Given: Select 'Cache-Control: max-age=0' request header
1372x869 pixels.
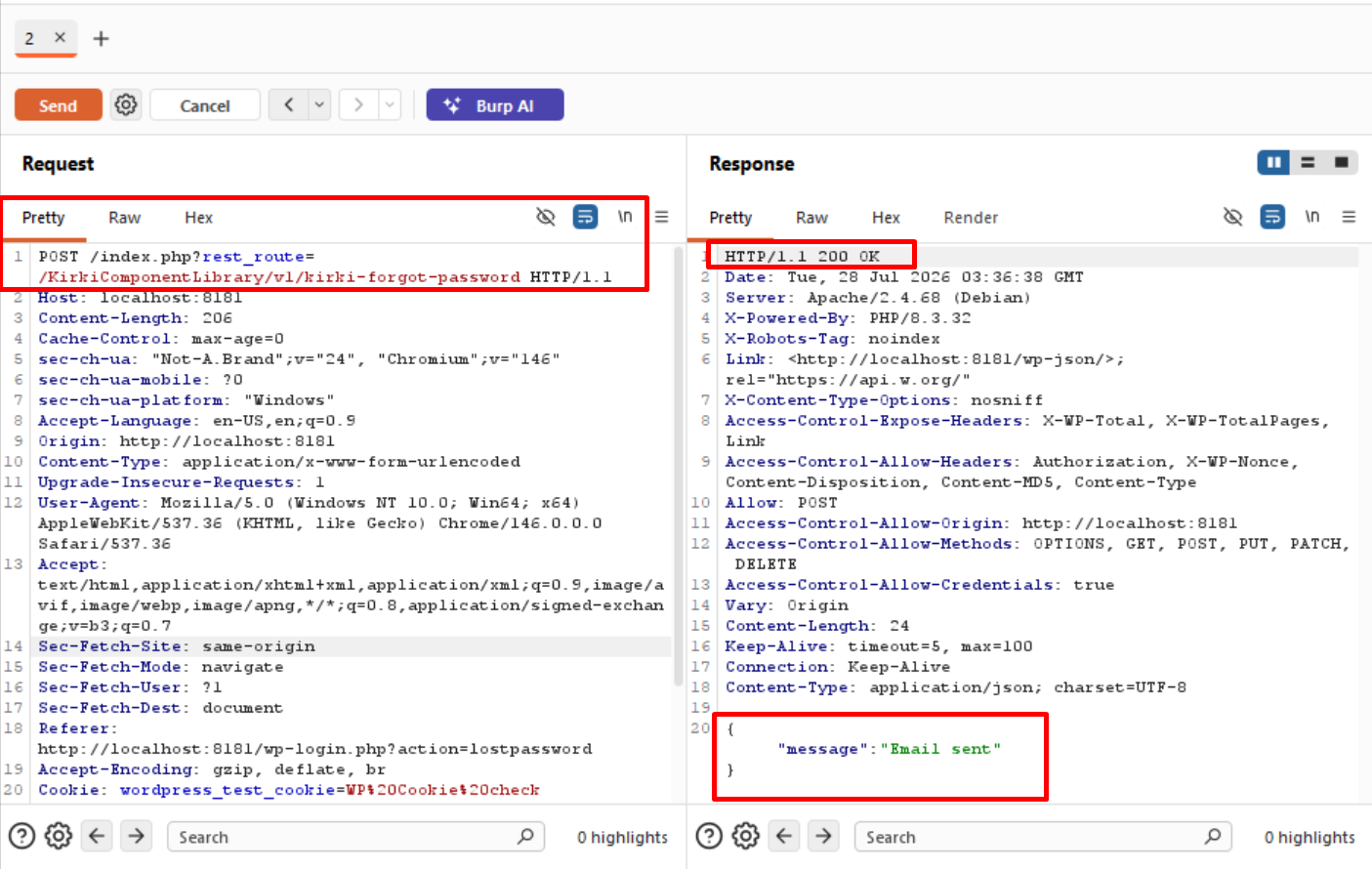Looking at the screenshot, I should pos(161,338).
